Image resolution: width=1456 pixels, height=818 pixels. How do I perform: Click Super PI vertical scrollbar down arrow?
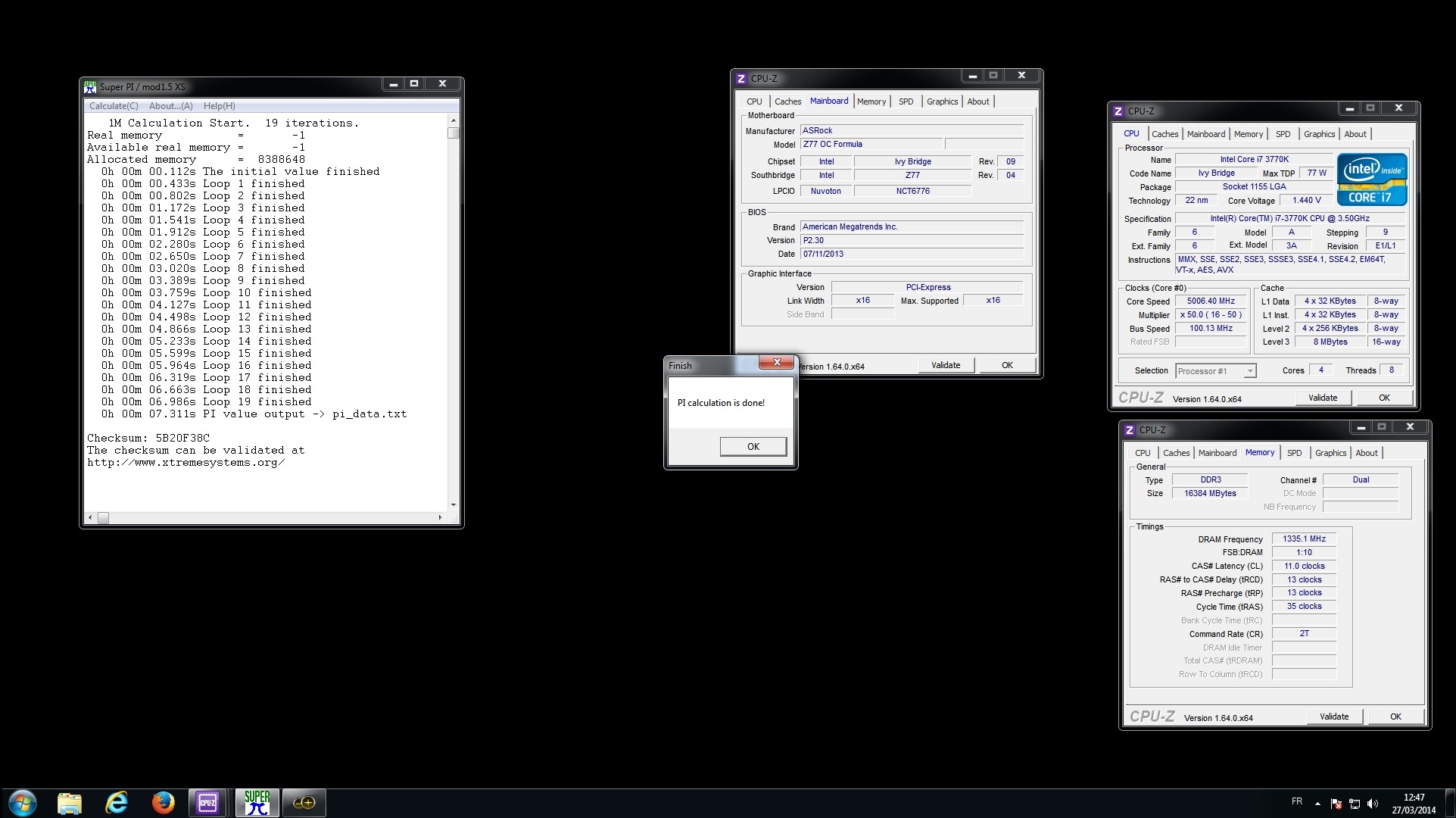[x=454, y=505]
